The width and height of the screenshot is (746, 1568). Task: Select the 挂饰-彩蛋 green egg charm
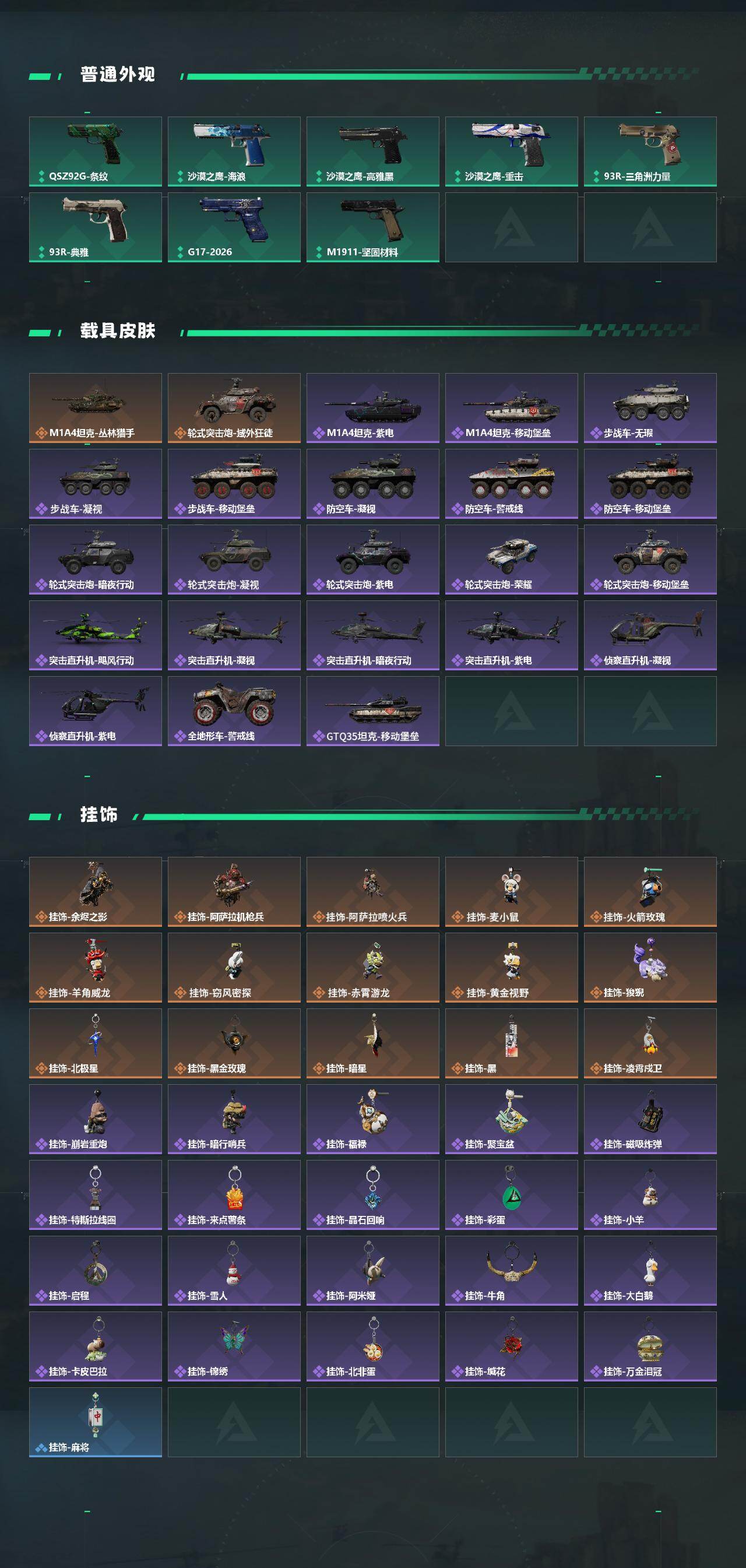point(512,1195)
